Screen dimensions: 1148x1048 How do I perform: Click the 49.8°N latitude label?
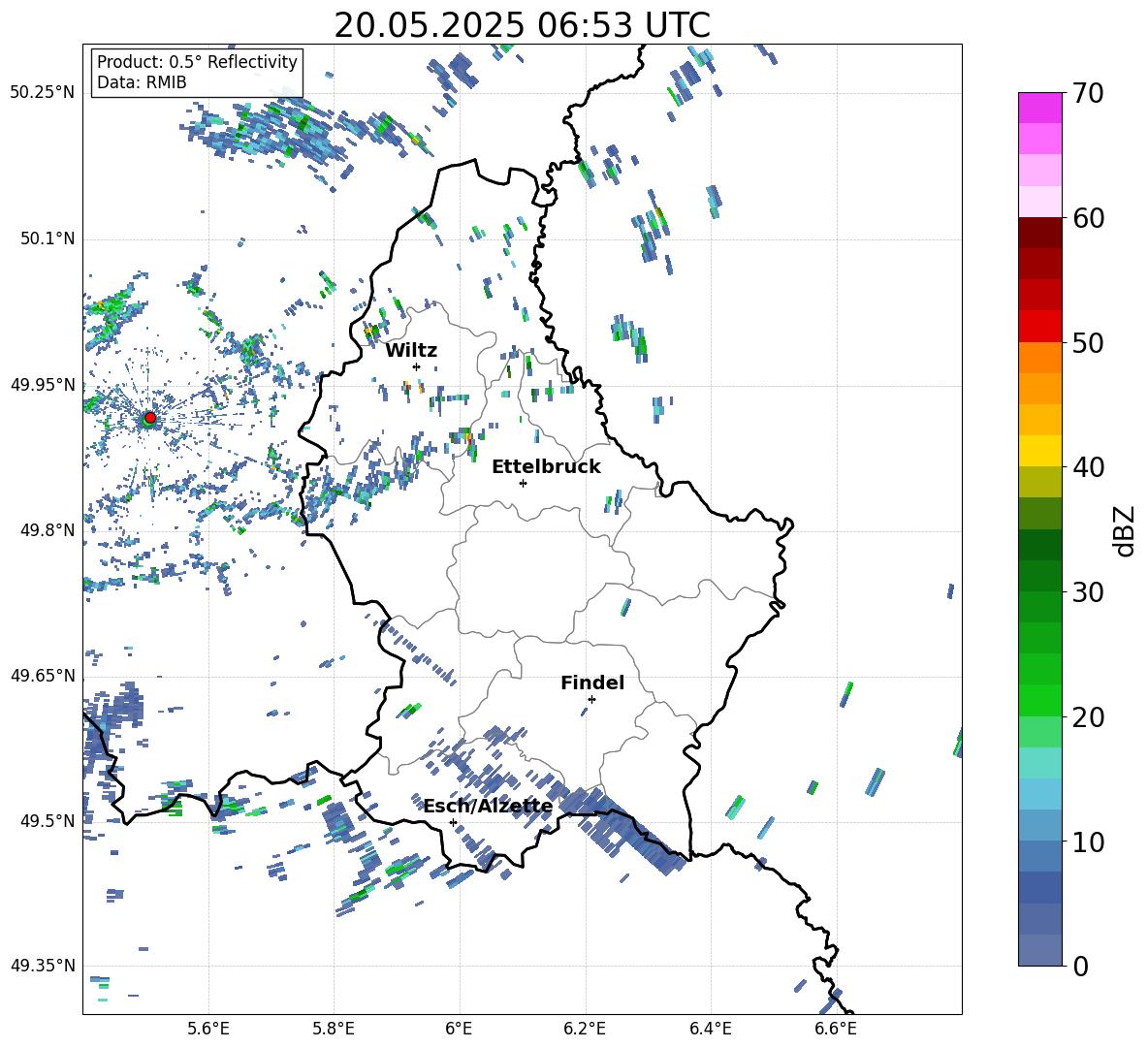[48, 529]
